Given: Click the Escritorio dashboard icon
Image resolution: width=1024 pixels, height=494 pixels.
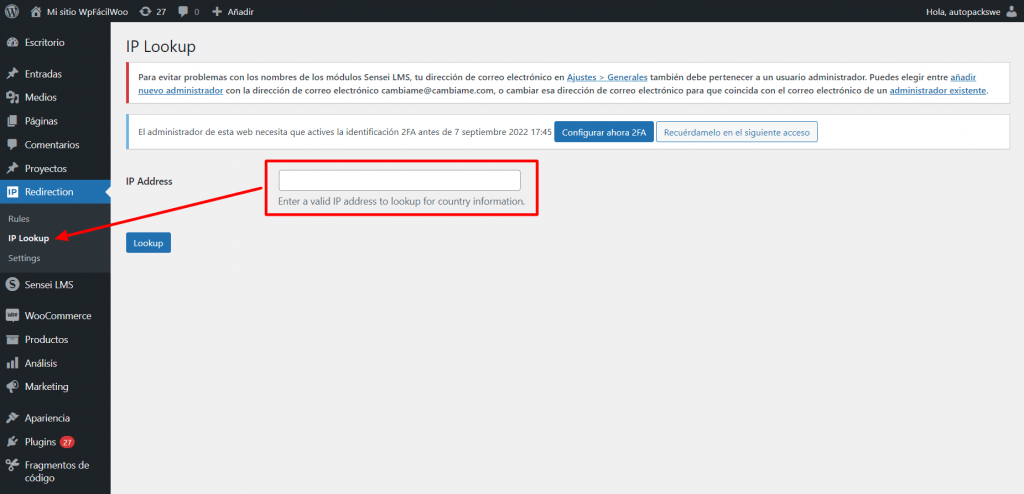Looking at the screenshot, I should point(12,42).
